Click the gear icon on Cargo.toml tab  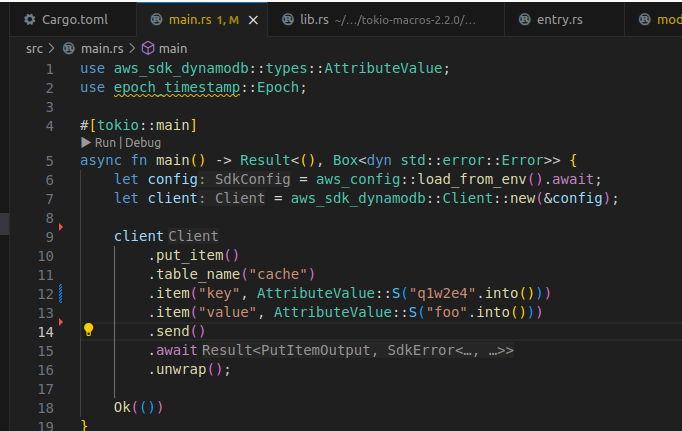tap(29, 19)
